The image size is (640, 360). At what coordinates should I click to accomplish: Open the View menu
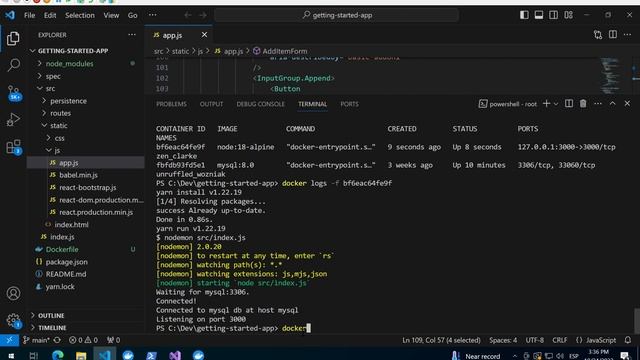point(111,16)
